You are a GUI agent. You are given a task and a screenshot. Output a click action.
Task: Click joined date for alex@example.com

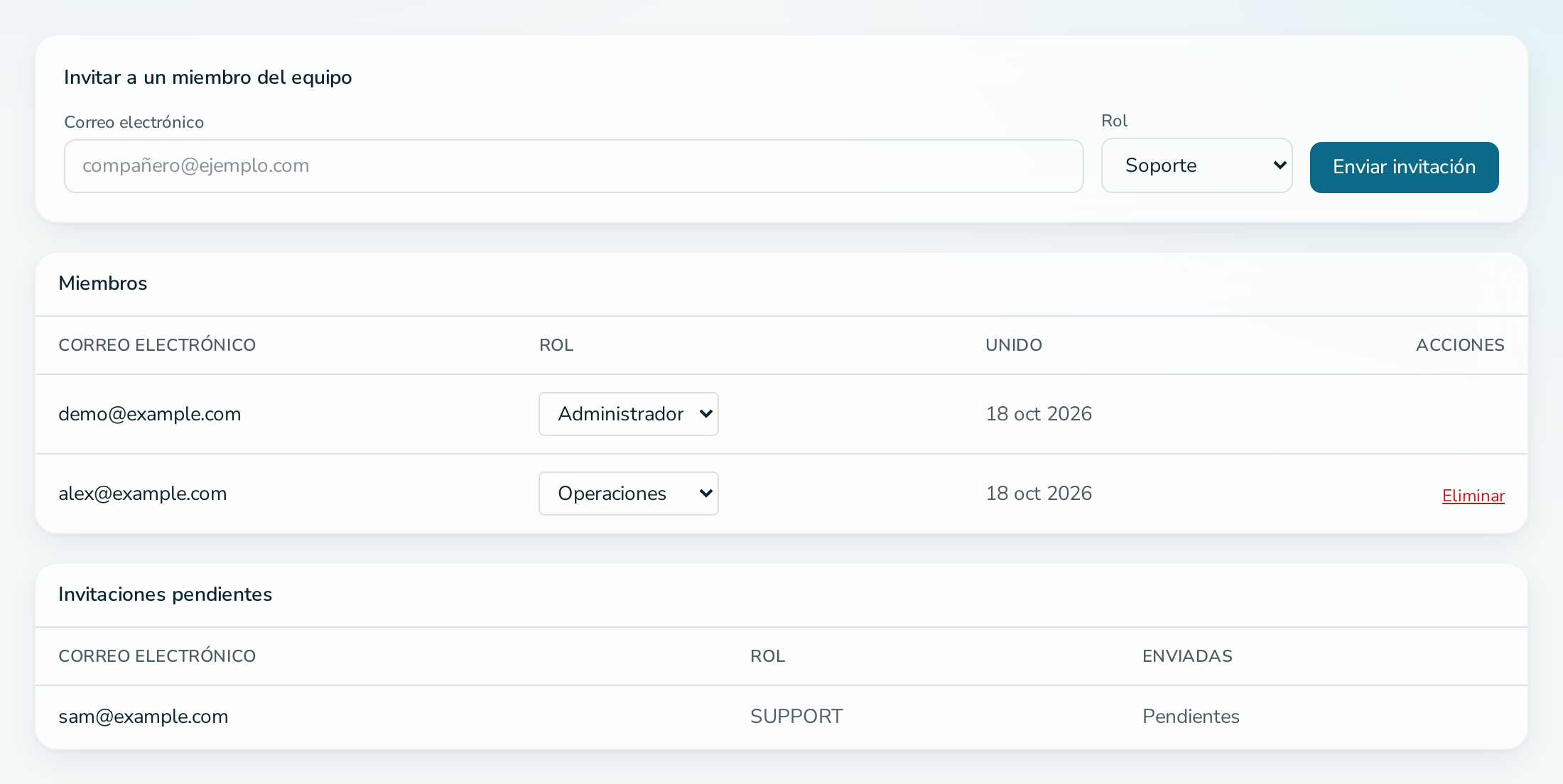click(x=1039, y=494)
